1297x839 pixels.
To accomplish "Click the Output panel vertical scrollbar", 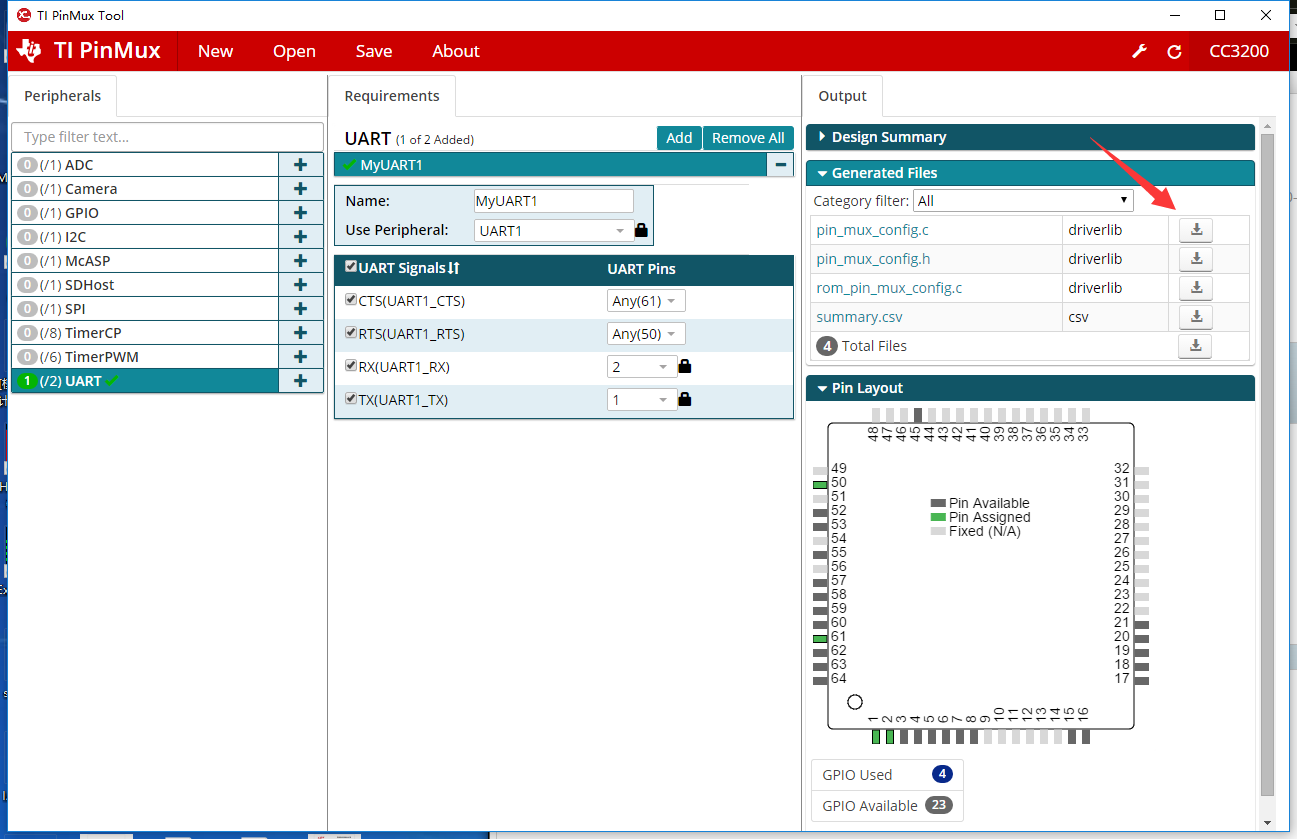I will pyautogui.click(x=1268, y=465).
